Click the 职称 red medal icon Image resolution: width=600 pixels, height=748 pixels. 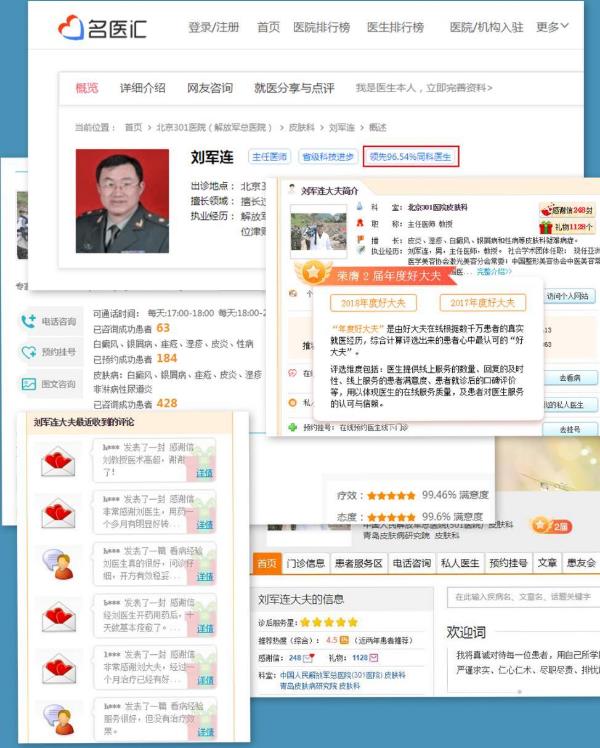point(360,223)
